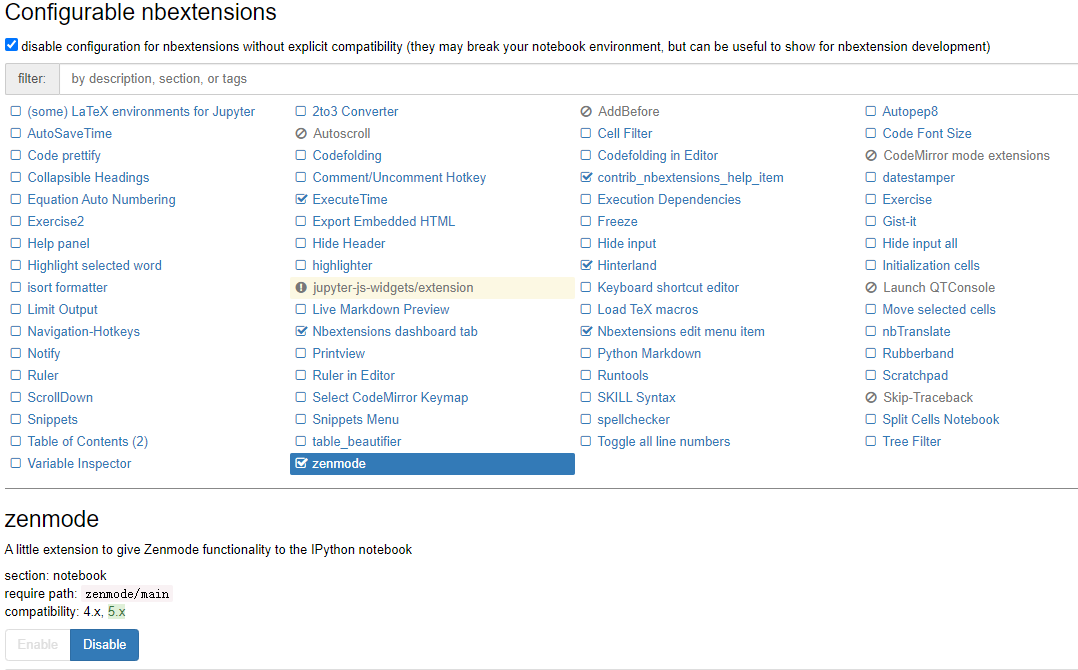Click the checked icon on zenmode entry
Viewport: 1078px width, 670px height.
pyautogui.click(x=300, y=463)
